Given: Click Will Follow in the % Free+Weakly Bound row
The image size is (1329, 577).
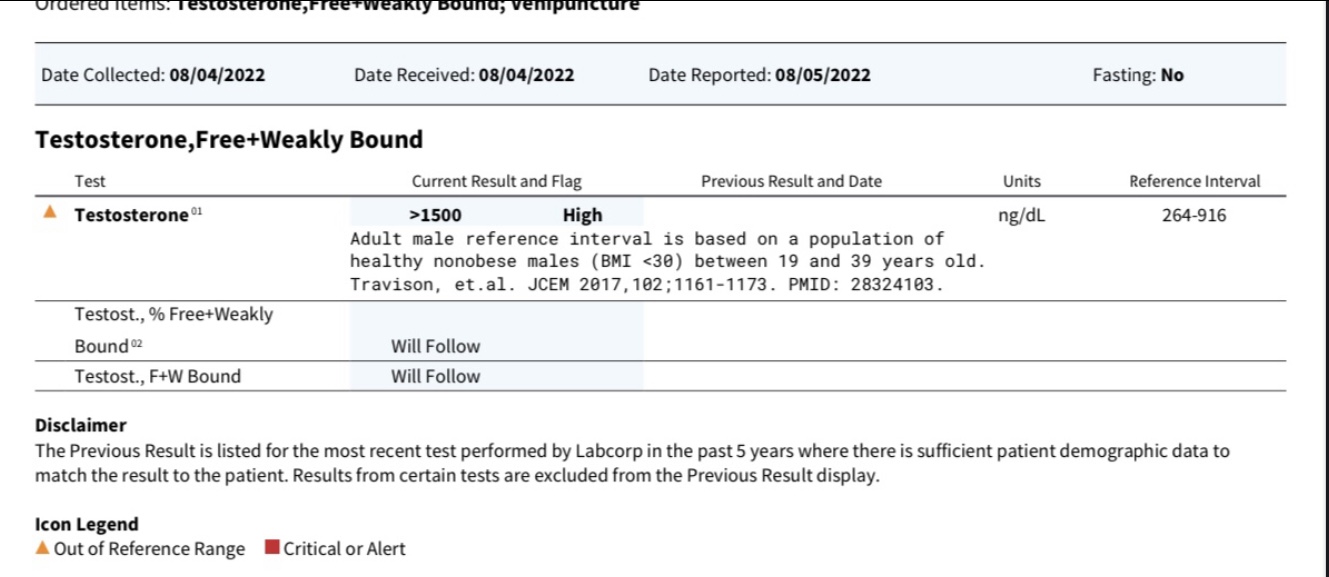Looking at the screenshot, I should 435,347.
